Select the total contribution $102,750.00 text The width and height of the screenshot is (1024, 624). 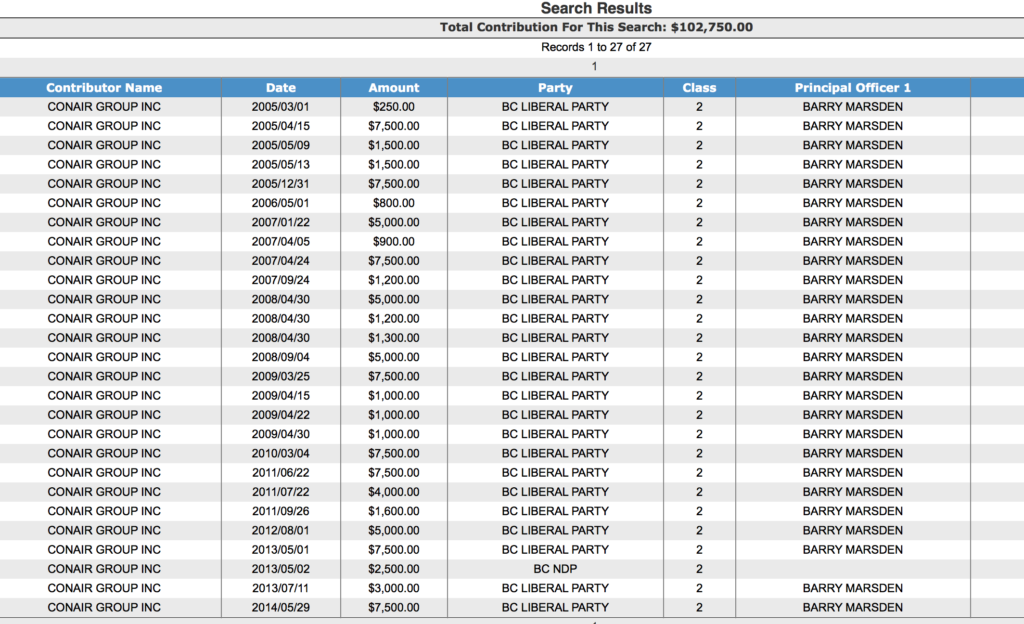coord(712,27)
